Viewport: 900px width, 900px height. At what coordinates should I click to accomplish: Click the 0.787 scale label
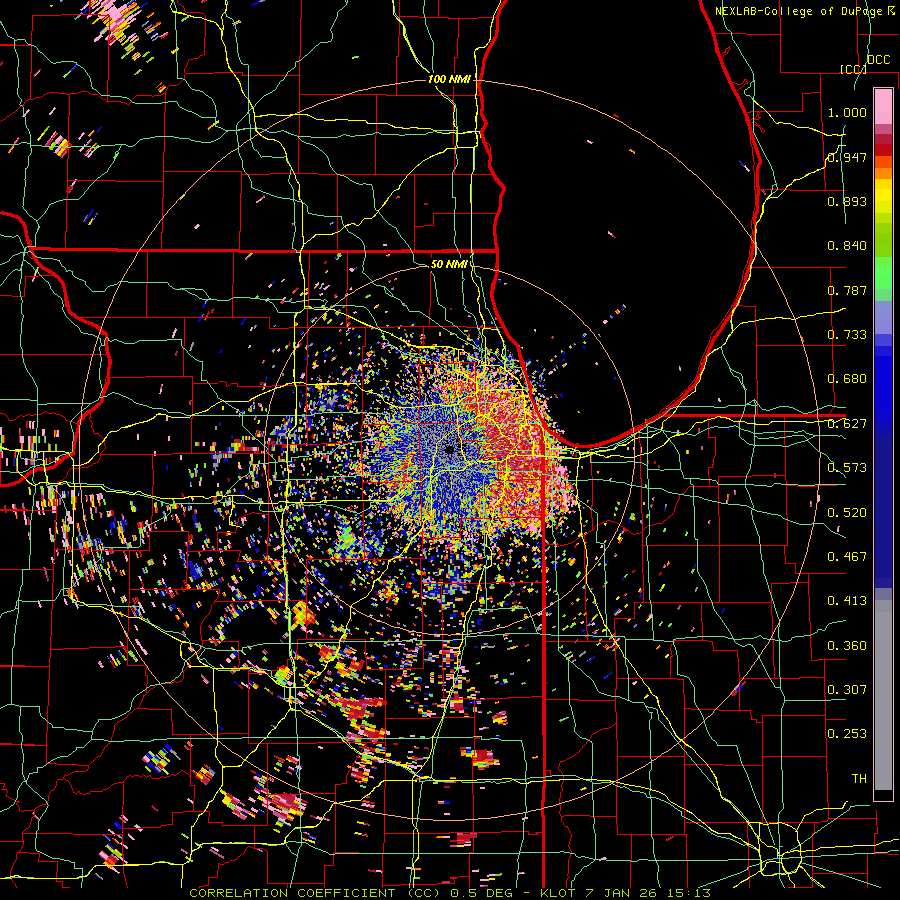(847, 290)
